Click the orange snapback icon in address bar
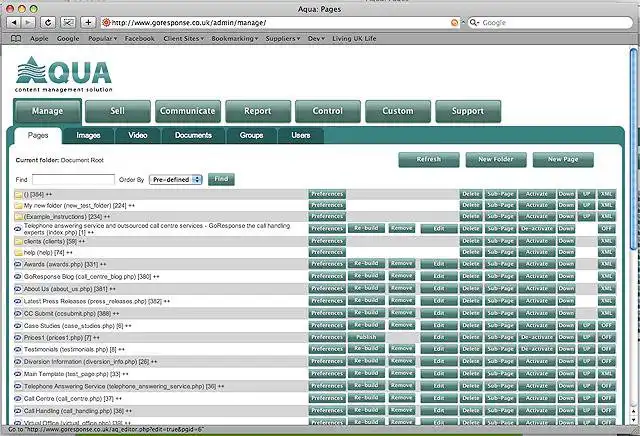 pyautogui.click(x=454, y=23)
